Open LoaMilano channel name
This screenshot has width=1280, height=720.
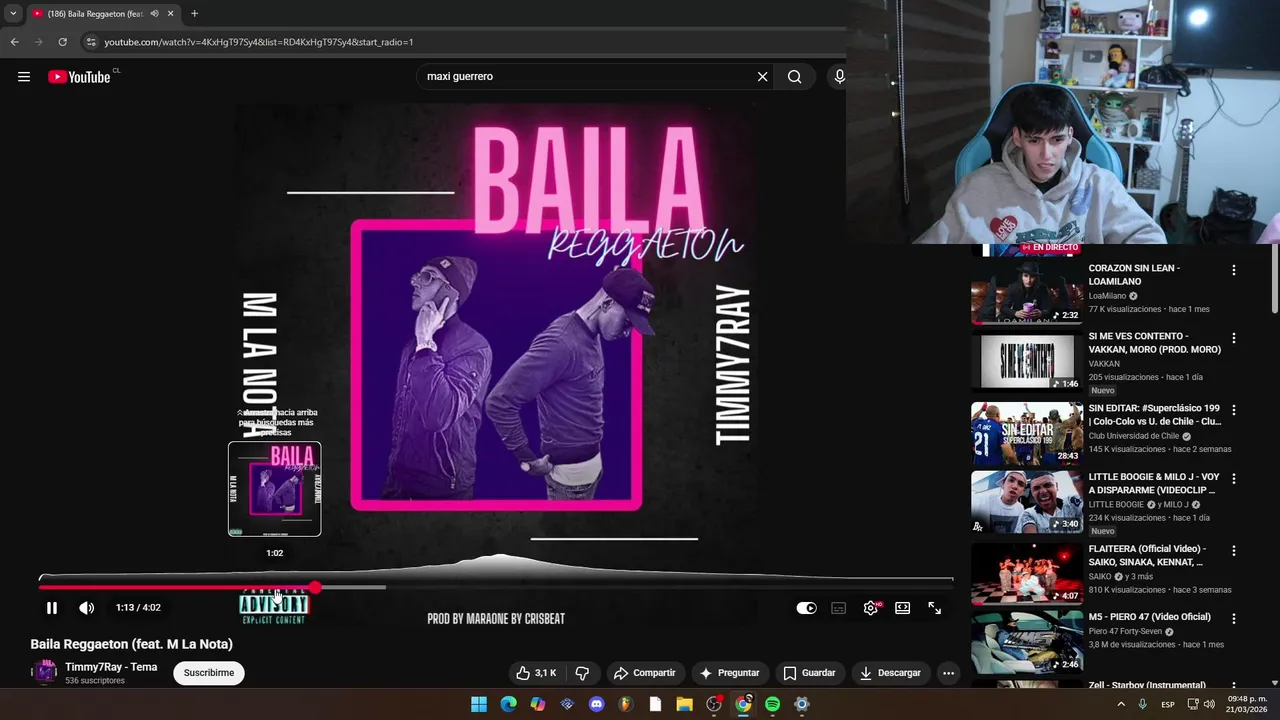pos(1107,296)
